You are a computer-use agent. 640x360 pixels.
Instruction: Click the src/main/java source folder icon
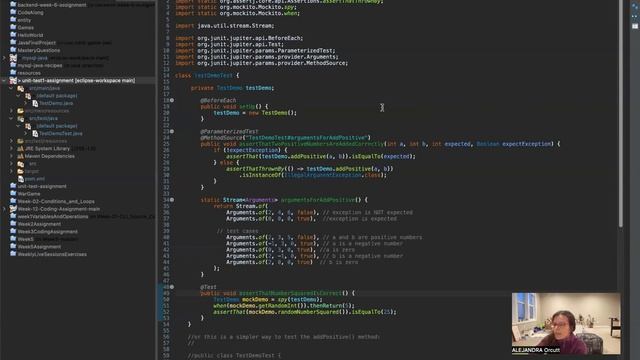click(20, 88)
